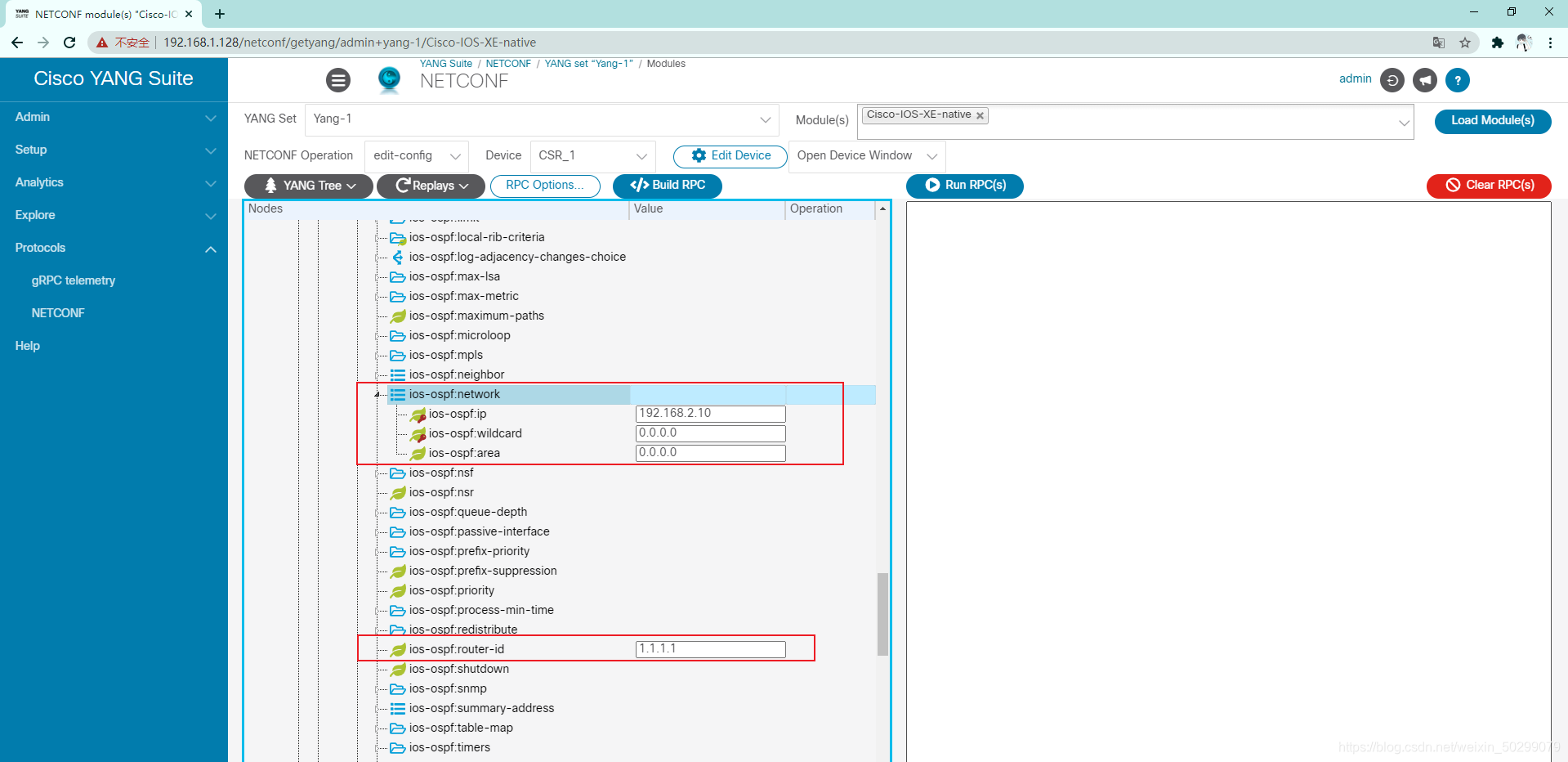Open the Open Device Window dropdown
This screenshot has width=1568, height=762.
(867, 156)
